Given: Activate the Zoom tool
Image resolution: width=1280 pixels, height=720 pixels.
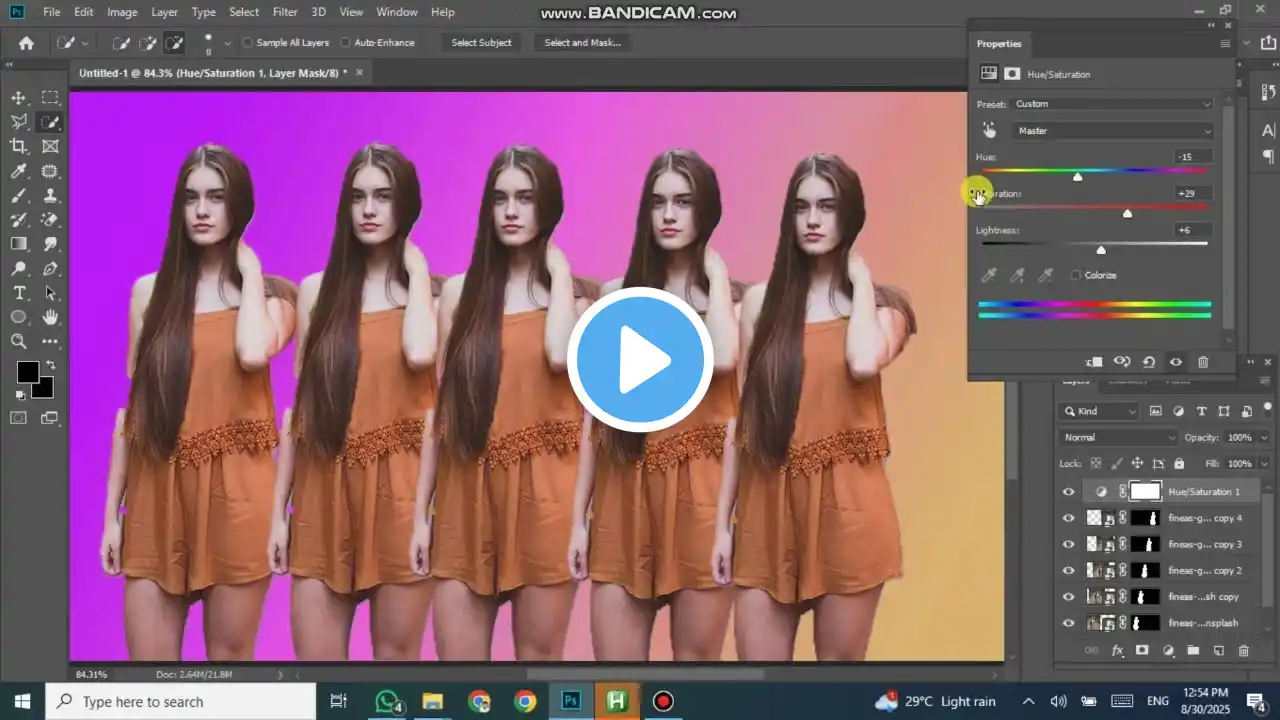Looking at the screenshot, I should (x=18, y=341).
